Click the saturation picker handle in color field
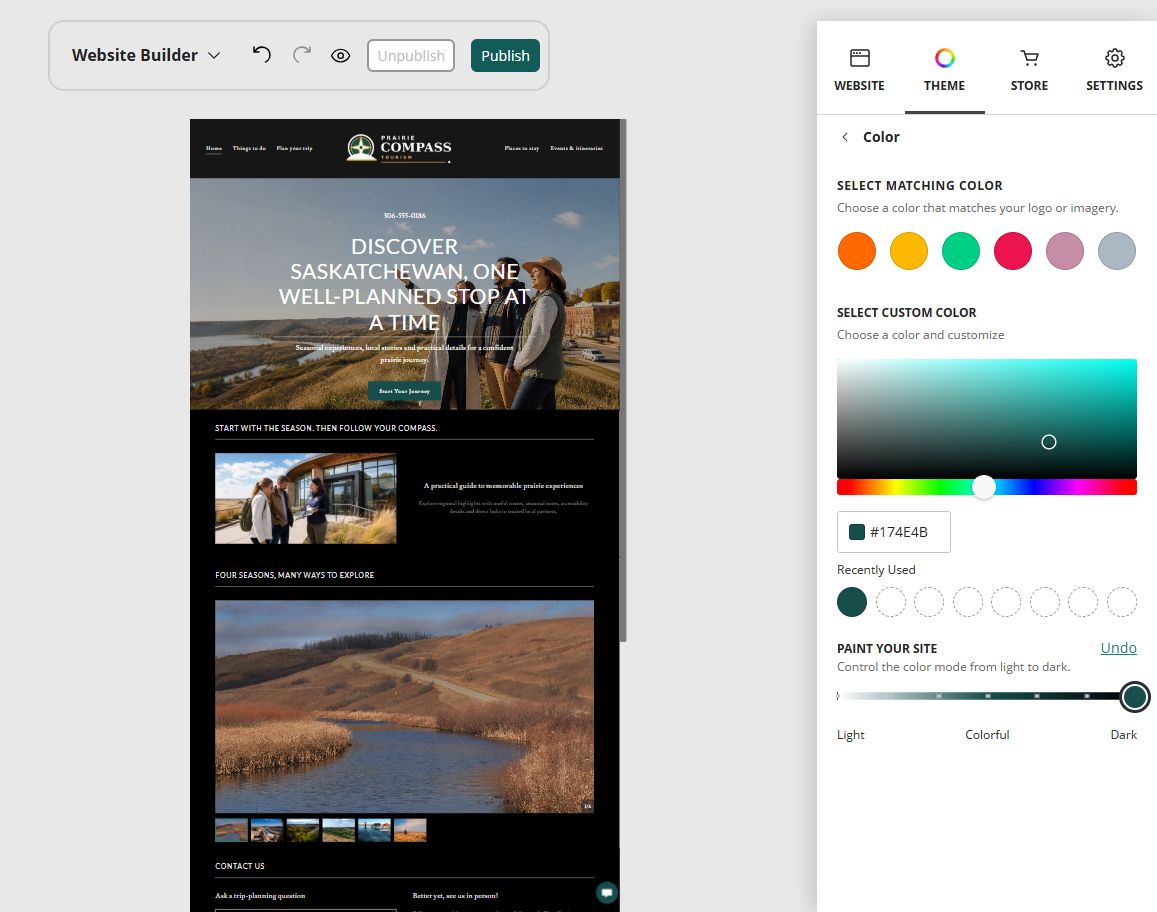Viewport: 1157px width, 912px height. [1049, 442]
